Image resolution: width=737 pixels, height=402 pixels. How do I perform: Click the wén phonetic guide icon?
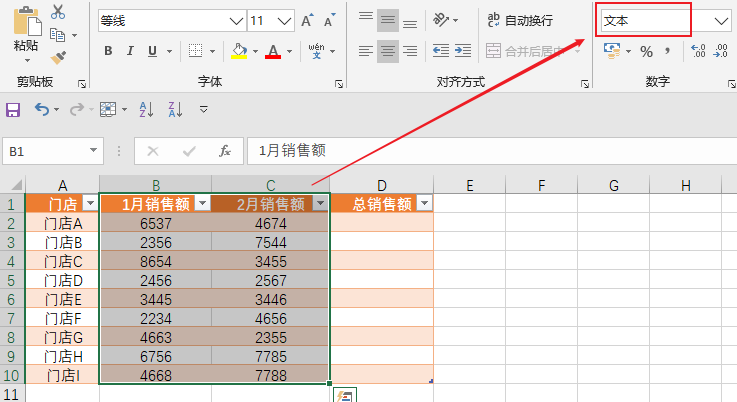click(316, 51)
